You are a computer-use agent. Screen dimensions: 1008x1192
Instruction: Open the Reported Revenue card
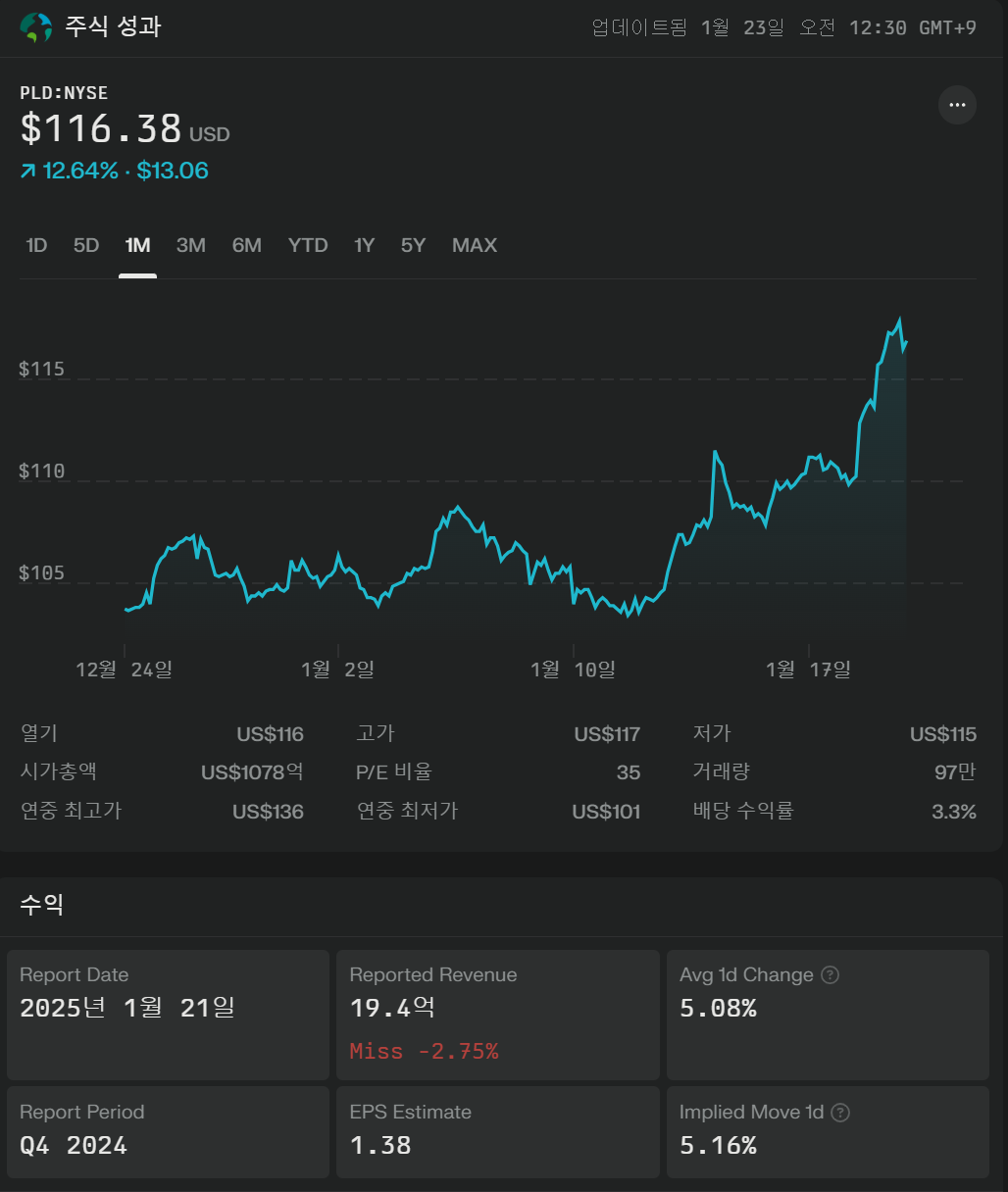point(498,1015)
